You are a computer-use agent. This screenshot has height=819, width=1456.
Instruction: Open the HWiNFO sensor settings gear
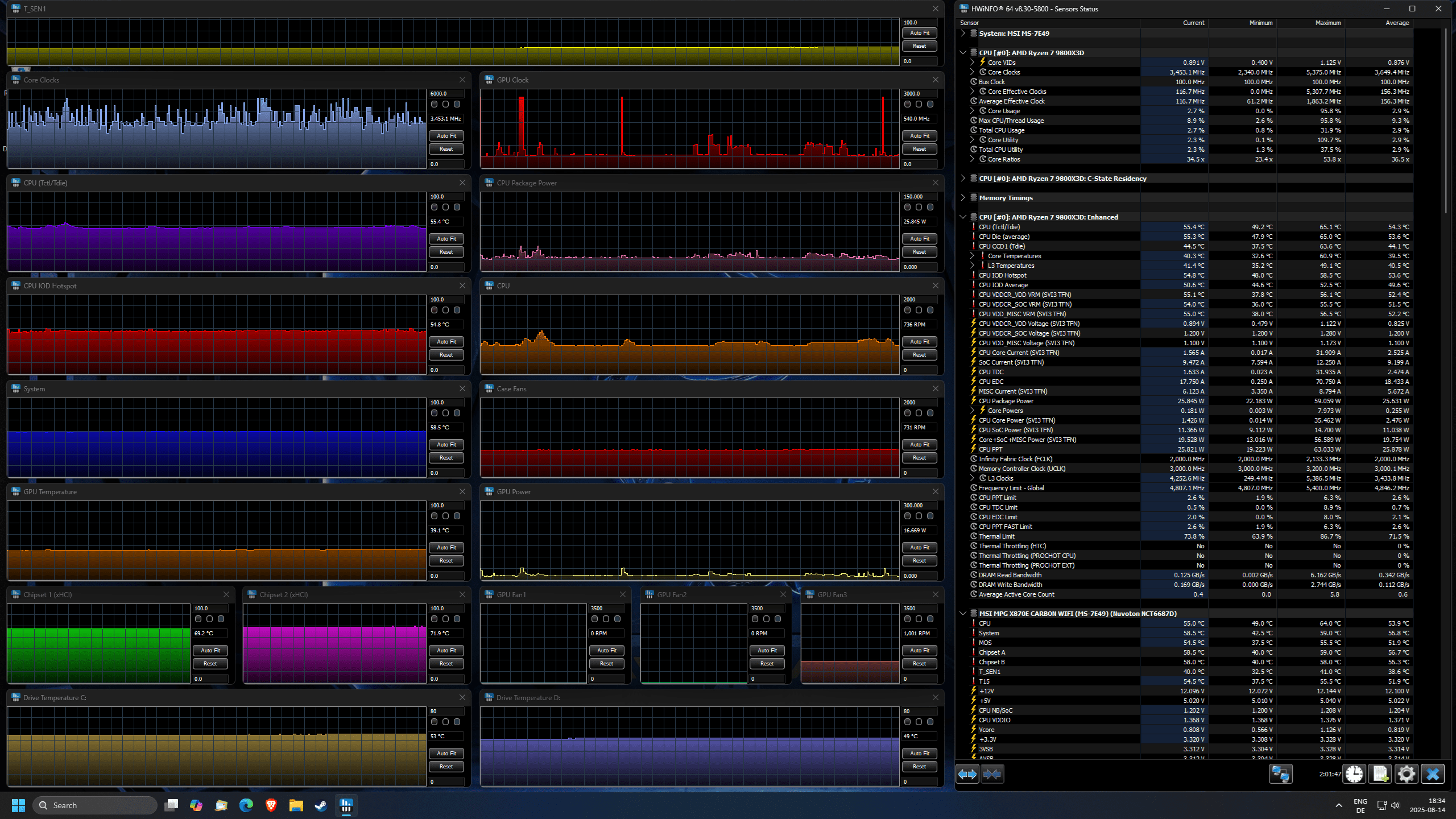[1407, 774]
